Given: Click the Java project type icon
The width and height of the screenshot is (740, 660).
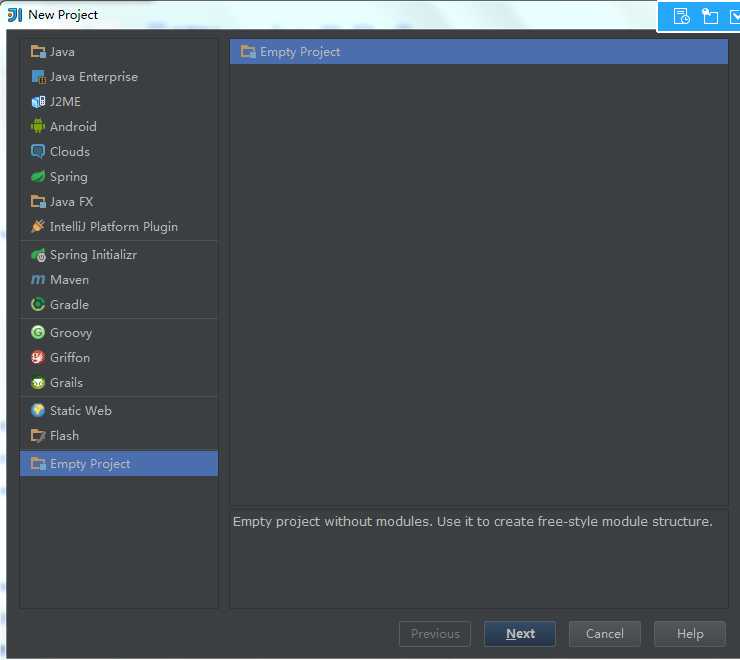Looking at the screenshot, I should point(38,51).
